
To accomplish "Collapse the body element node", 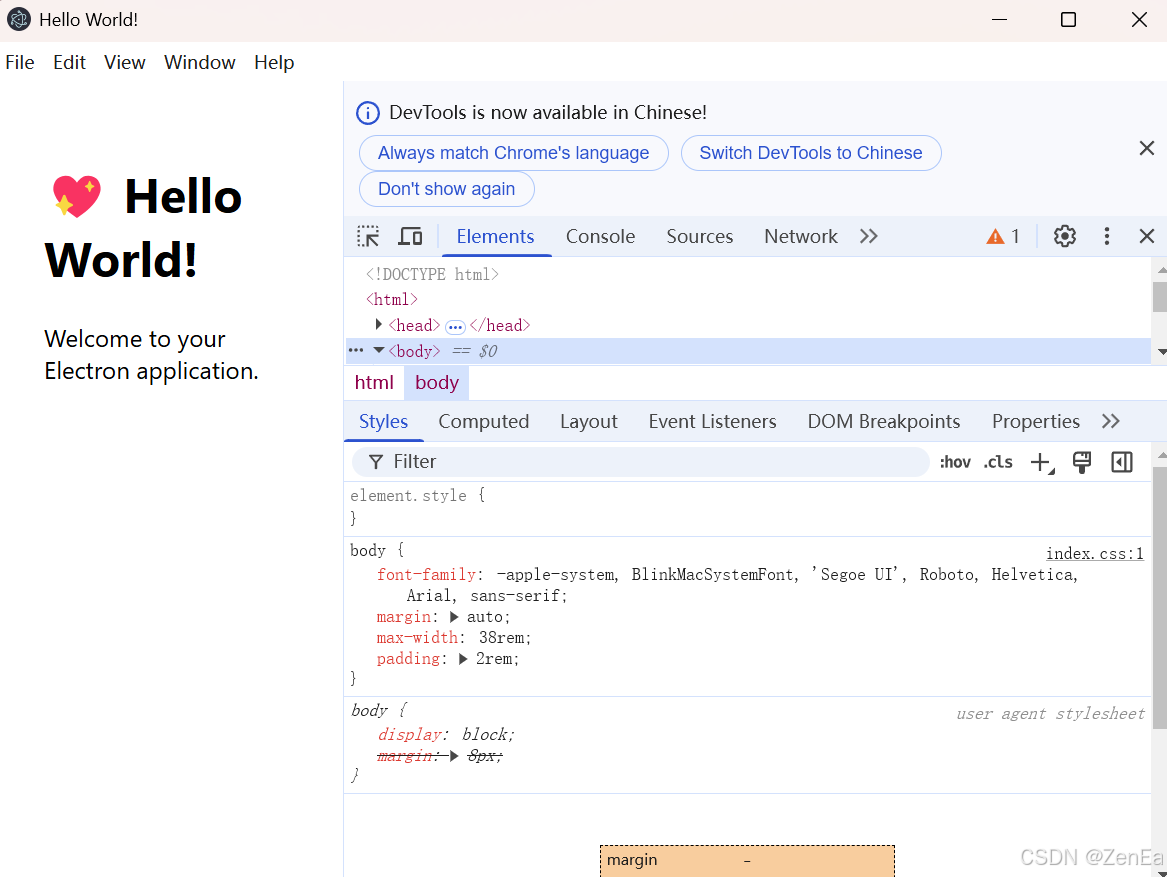I will (x=379, y=350).
